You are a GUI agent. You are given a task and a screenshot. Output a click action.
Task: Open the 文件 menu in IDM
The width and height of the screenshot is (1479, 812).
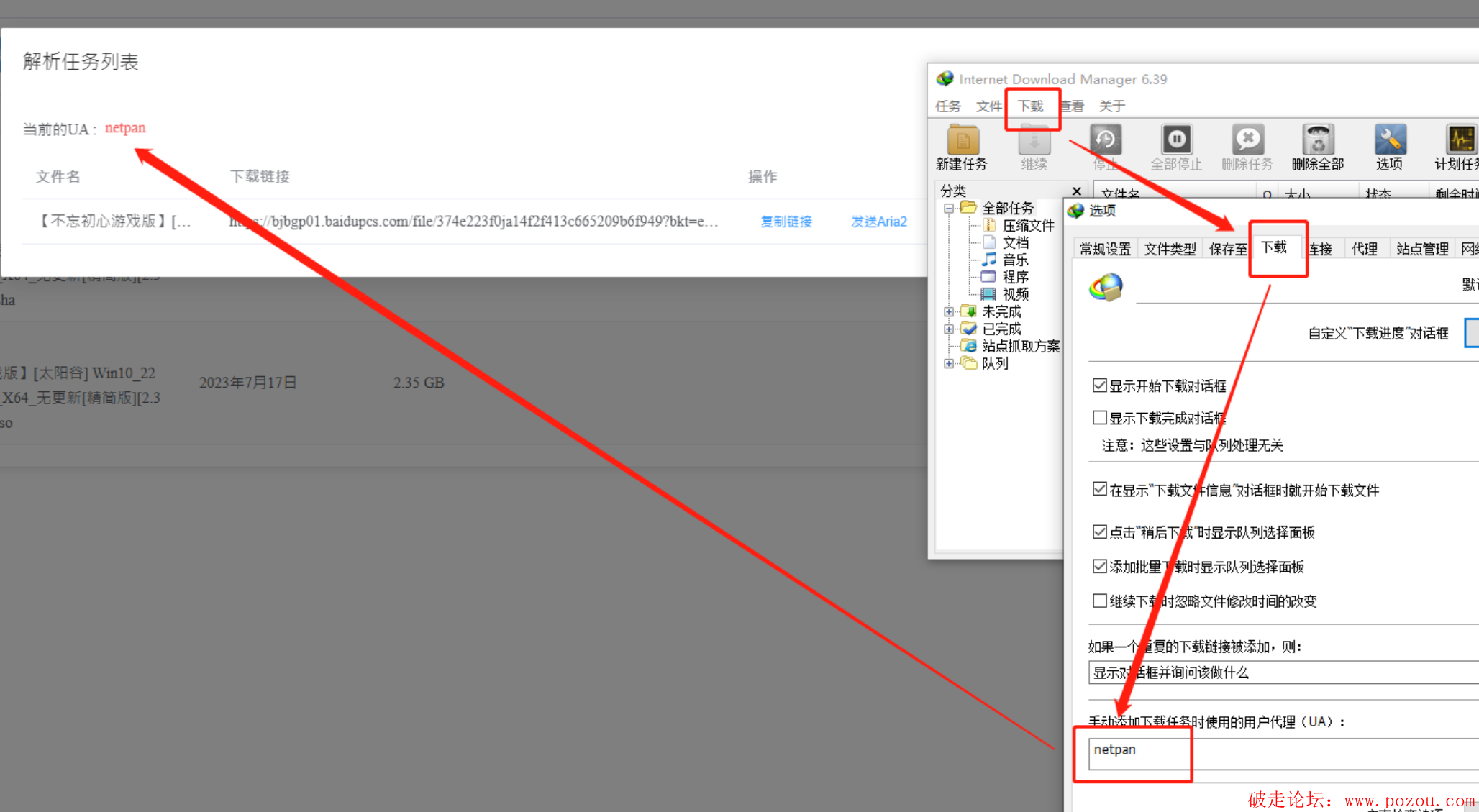click(989, 106)
